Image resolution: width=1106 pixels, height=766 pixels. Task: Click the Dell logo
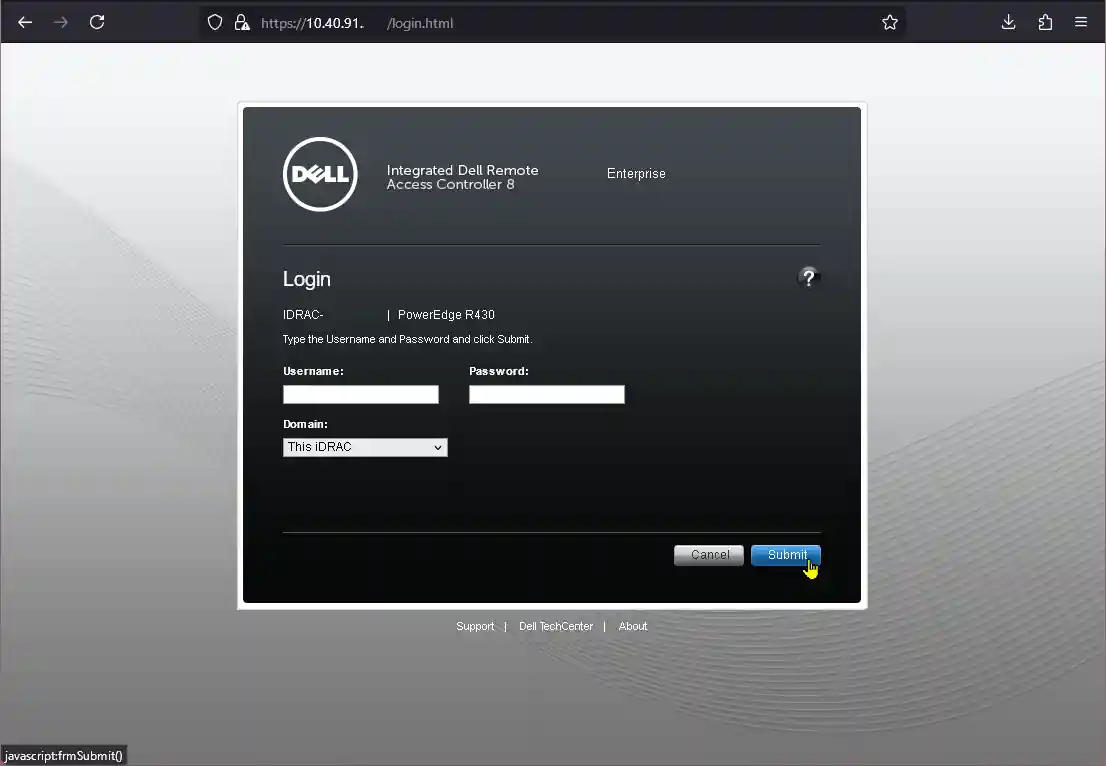(x=320, y=174)
